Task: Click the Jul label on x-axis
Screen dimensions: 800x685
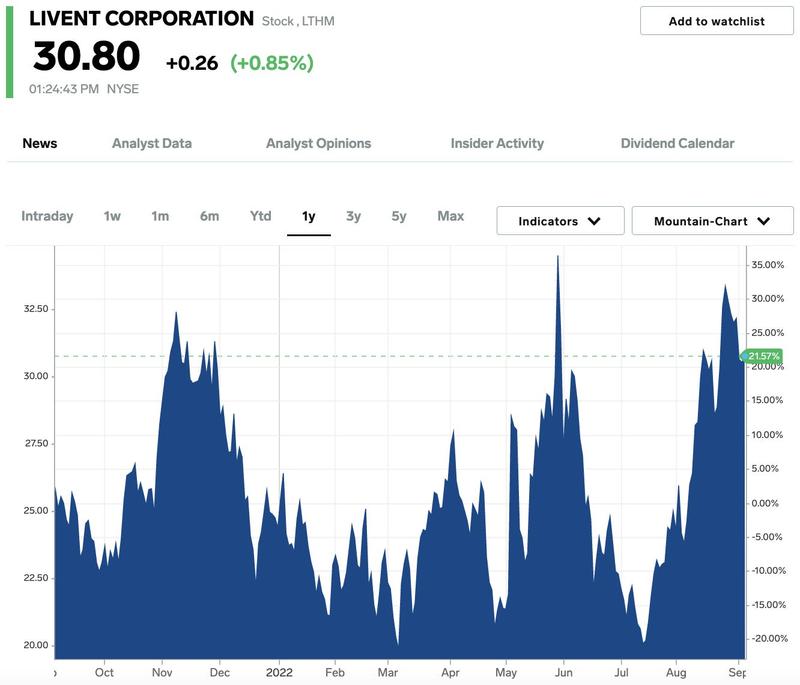Action: pyautogui.click(x=621, y=673)
